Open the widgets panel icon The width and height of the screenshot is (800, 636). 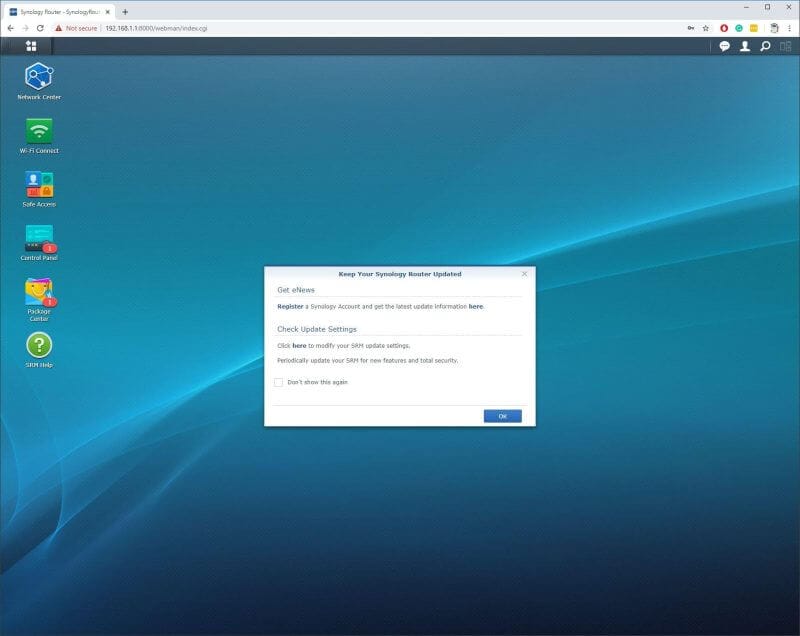click(786, 46)
